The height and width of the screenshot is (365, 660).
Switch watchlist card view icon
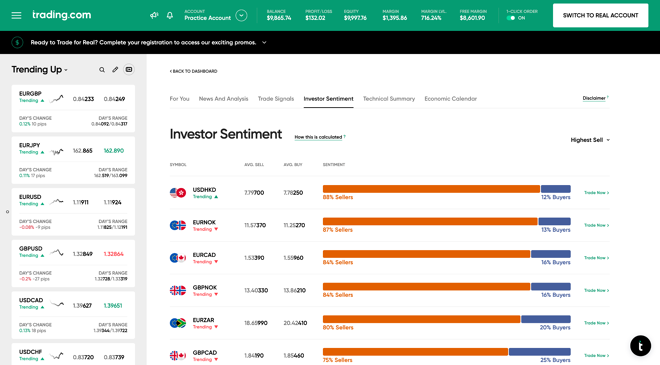coord(129,69)
